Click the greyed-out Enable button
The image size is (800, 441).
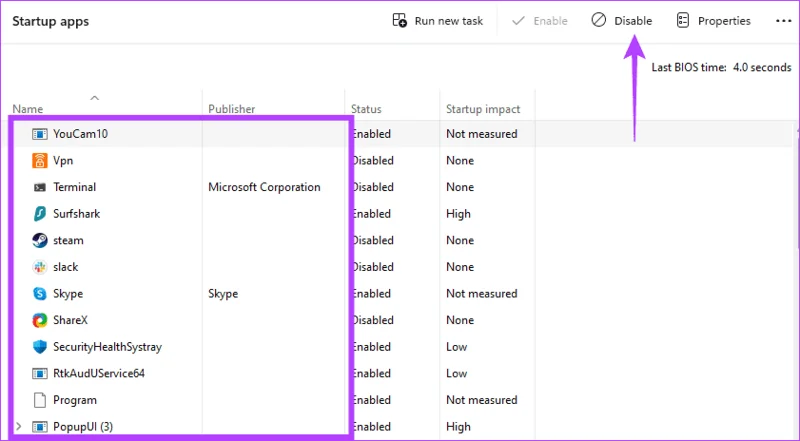[540, 21]
